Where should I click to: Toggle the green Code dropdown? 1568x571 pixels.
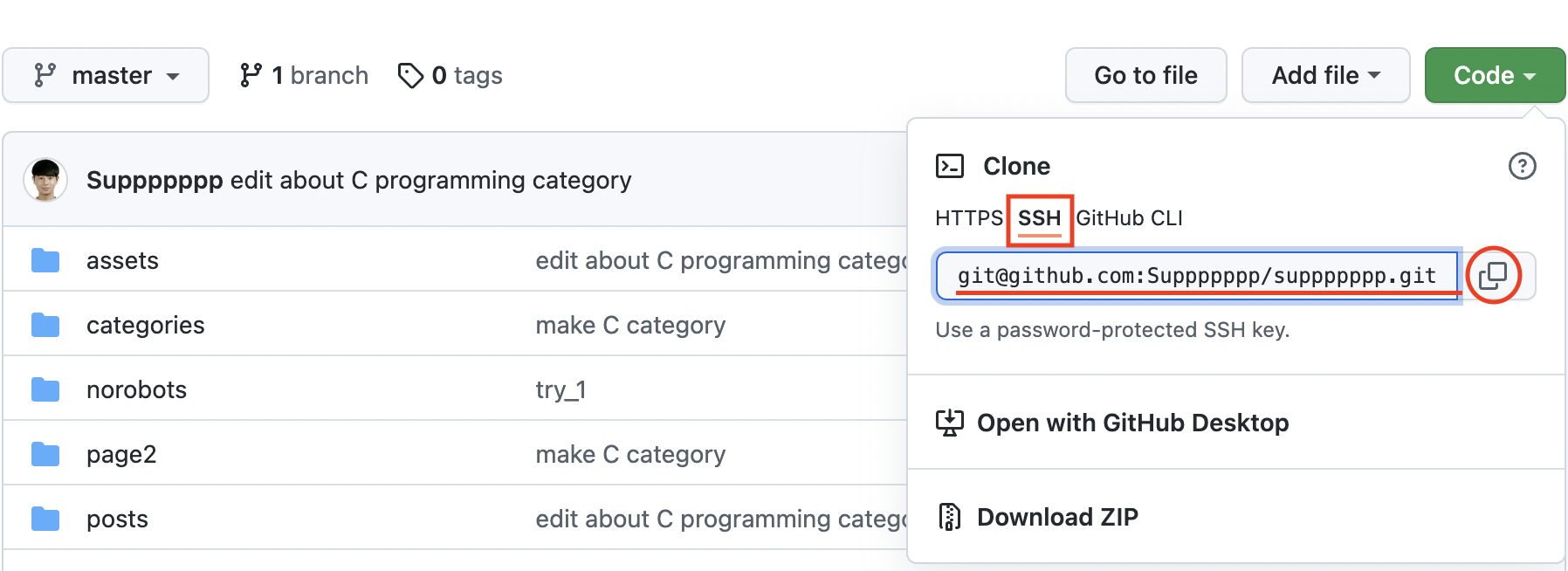click(x=1494, y=76)
